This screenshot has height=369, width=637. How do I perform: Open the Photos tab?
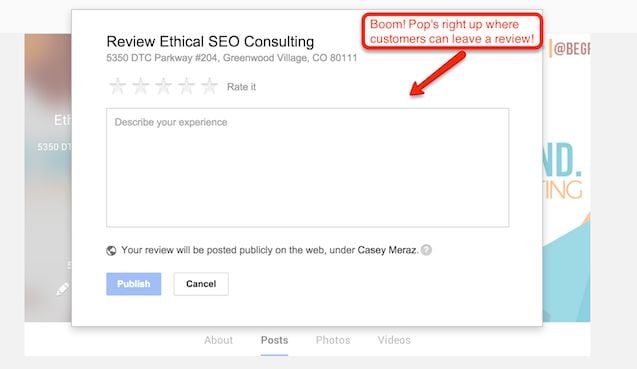pyautogui.click(x=333, y=340)
